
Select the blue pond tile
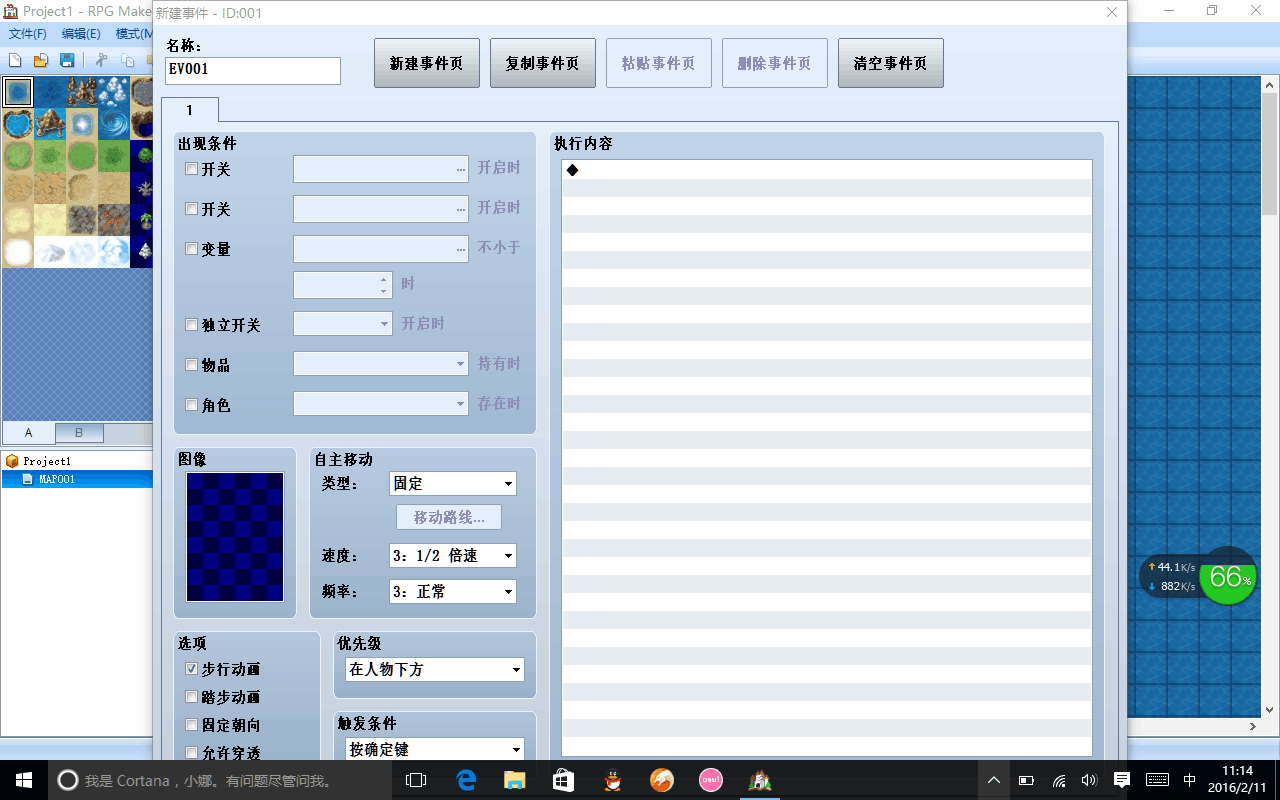(x=18, y=124)
